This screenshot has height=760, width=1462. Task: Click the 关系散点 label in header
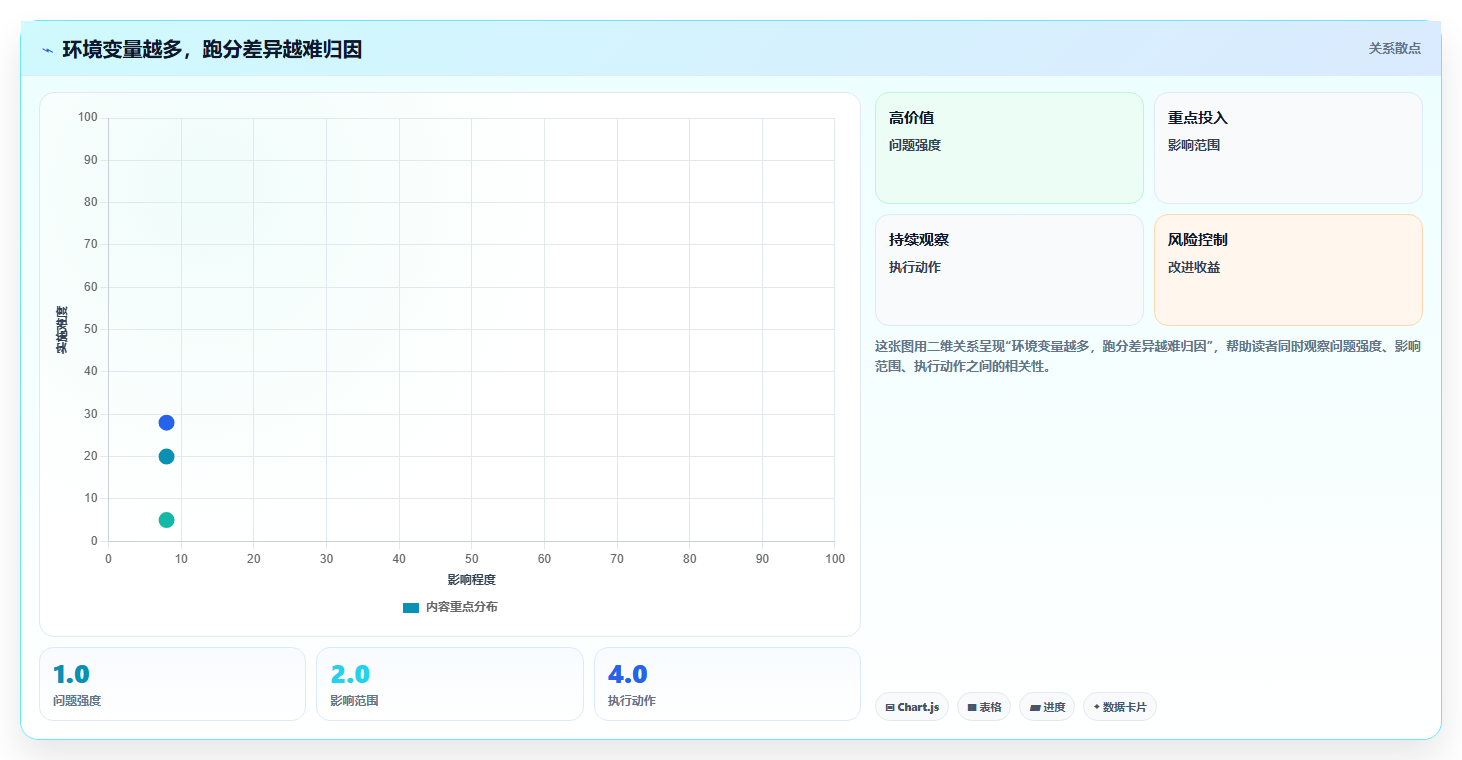tap(1394, 48)
